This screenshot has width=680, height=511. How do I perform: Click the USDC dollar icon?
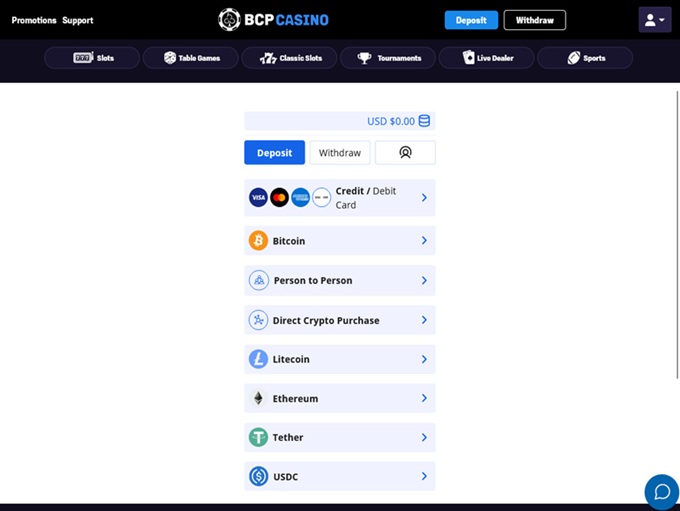[258, 477]
